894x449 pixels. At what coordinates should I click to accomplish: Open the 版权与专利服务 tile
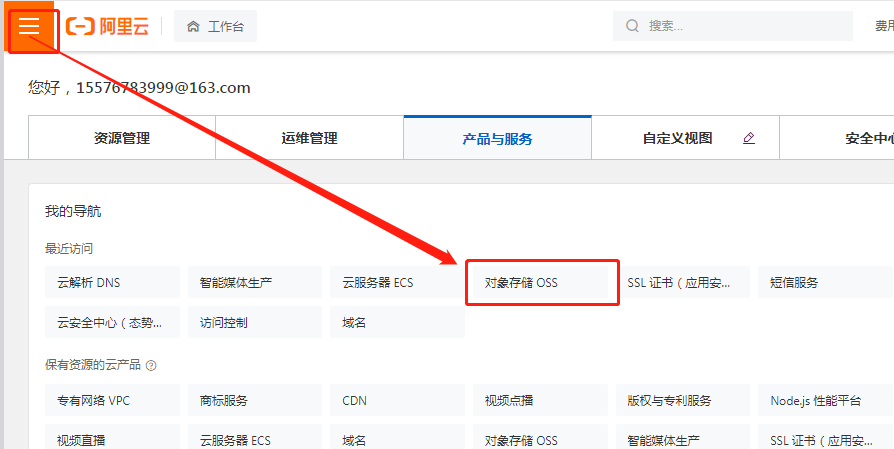(x=683, y=400)
